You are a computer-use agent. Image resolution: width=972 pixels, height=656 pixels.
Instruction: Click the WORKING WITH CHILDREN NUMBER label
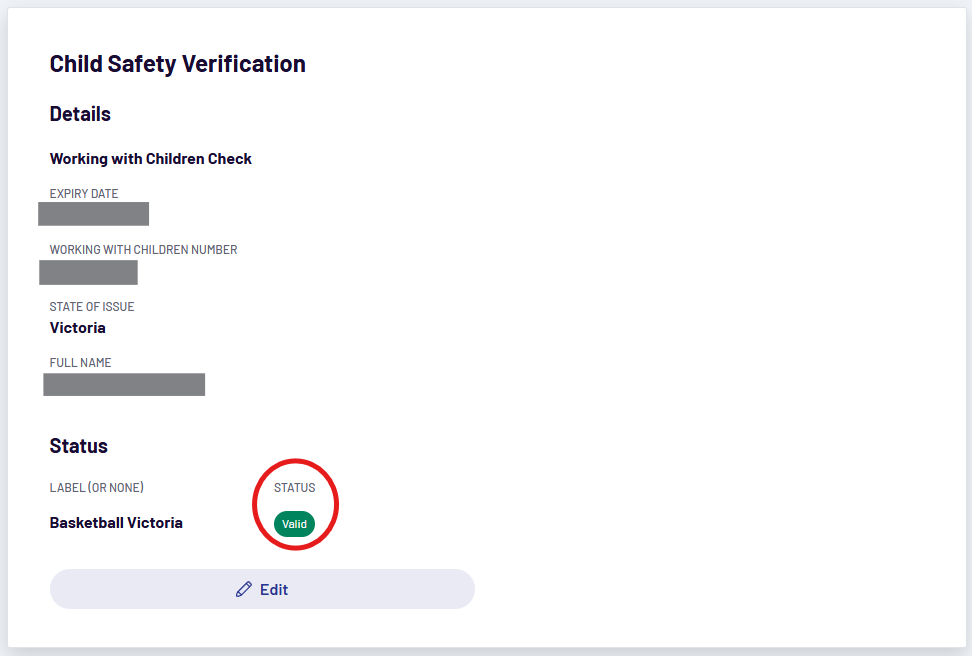(143, 249)
